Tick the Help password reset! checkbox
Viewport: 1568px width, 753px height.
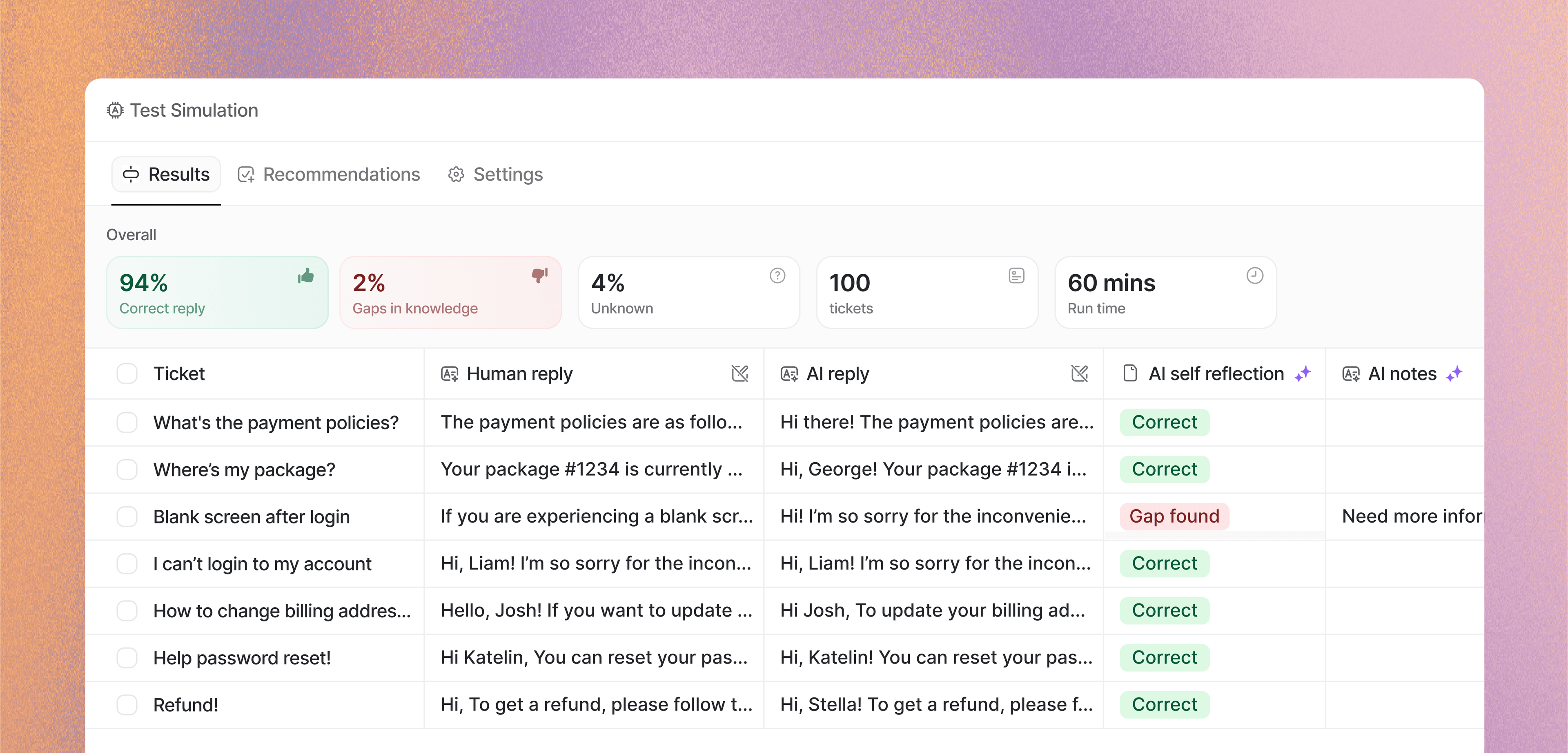127,658
